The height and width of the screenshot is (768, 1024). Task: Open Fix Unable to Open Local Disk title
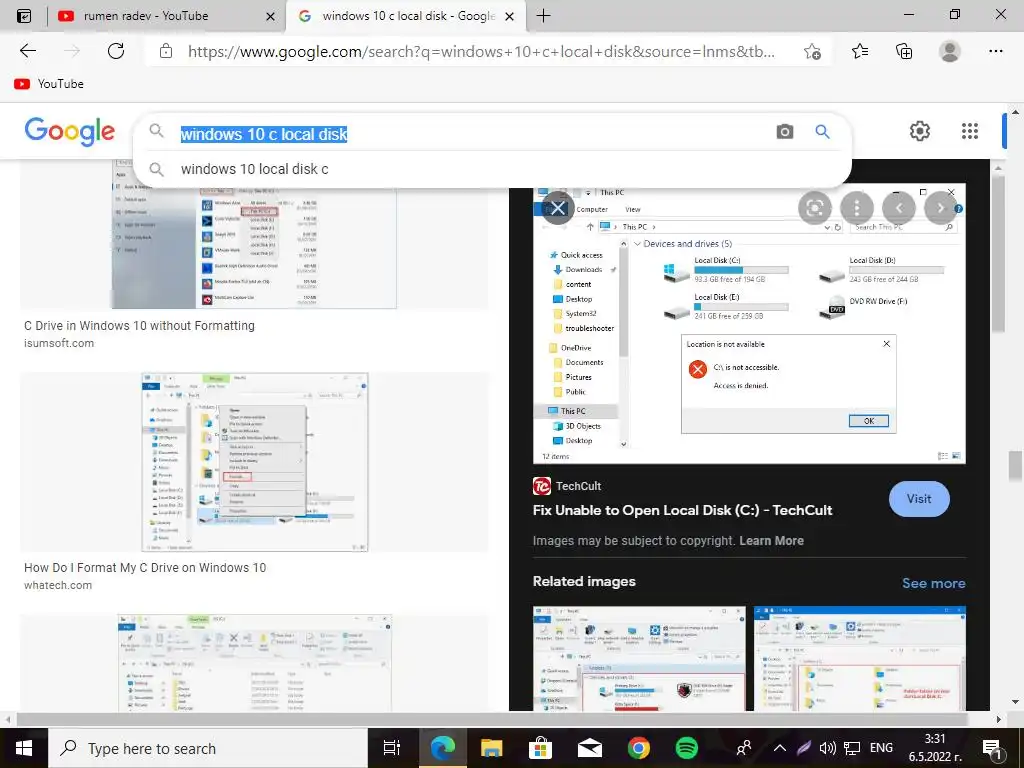coord(682,510)
